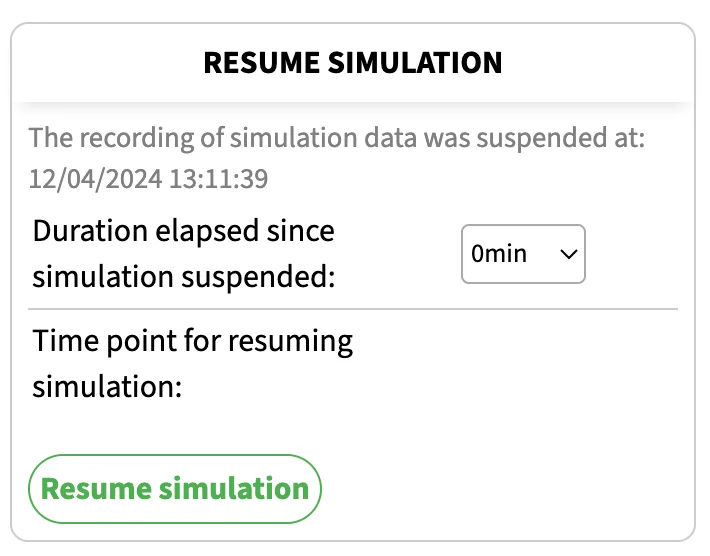
Task: Click the 'Duration elapsed since simulation suspended' label
Action: click(184, 254)
